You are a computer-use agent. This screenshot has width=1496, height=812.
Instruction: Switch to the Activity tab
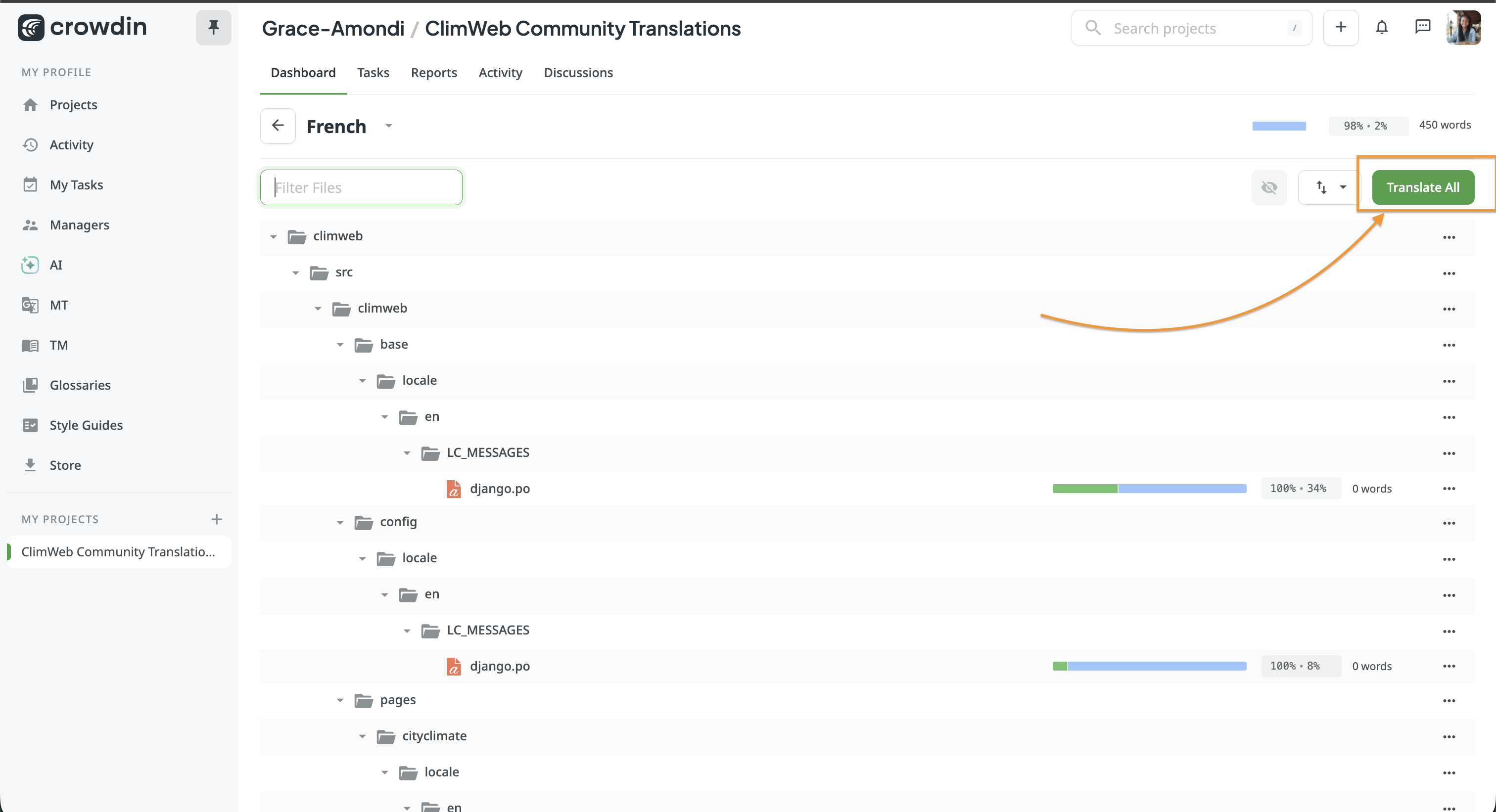pyautogui.click(x=501, y=73)
